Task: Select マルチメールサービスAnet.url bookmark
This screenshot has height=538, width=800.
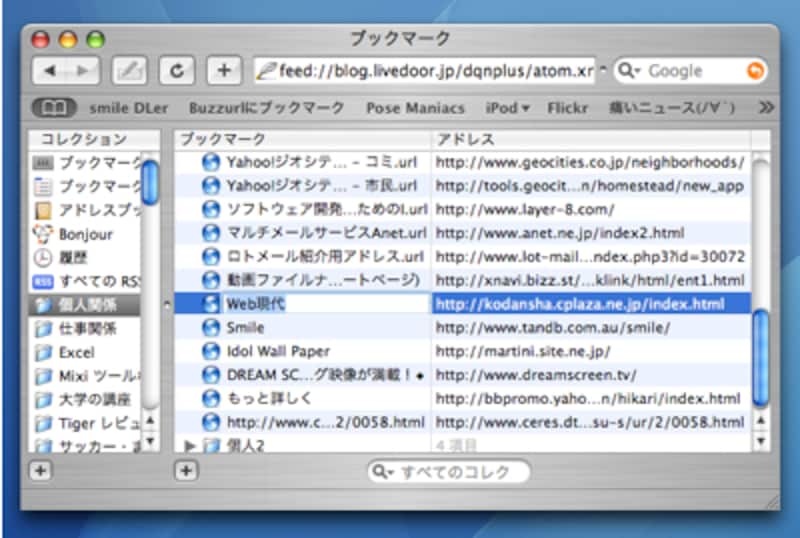Action: [x=462, y=233]
